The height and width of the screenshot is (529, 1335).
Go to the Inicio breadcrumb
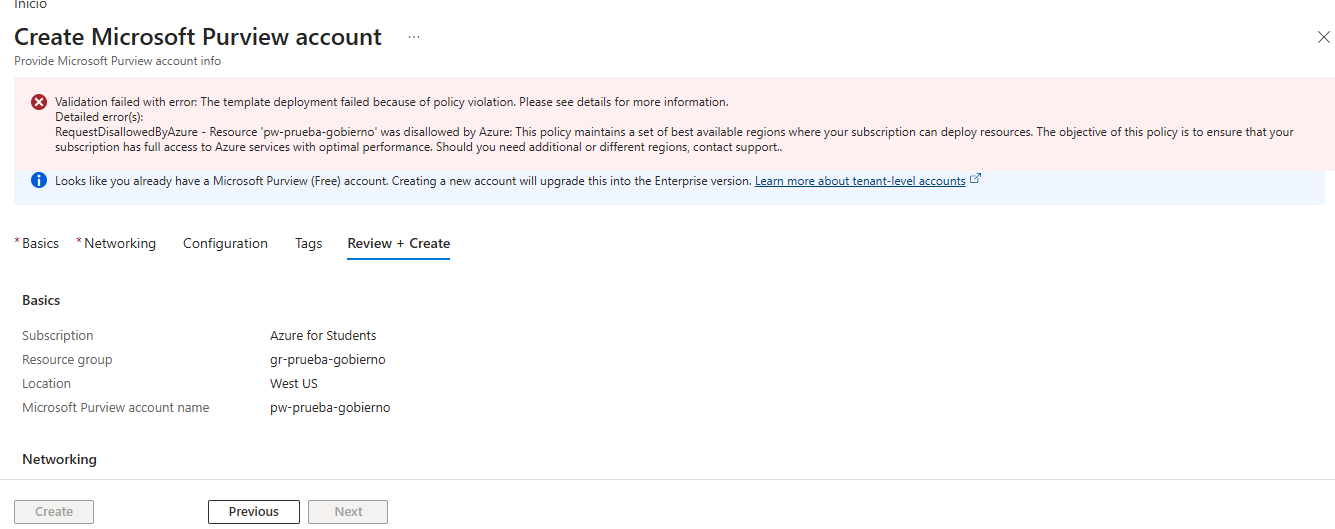pos(30,4)
